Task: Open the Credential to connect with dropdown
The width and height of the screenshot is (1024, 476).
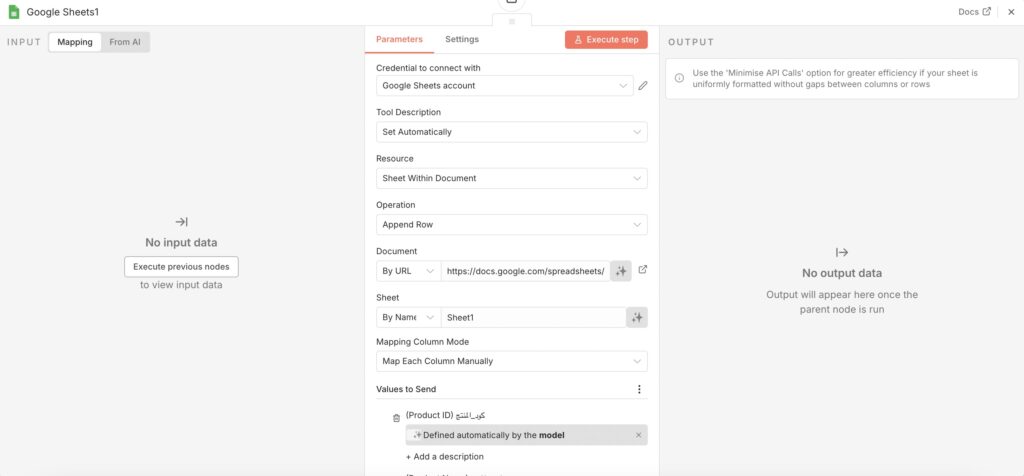Action: [x=504, y=86]
